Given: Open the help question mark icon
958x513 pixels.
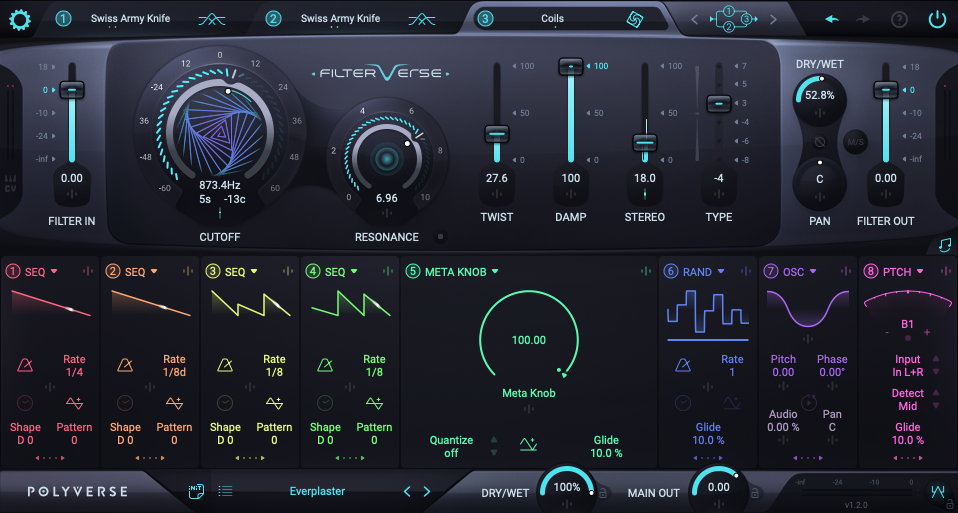Looking at the screenshot, I should (899, 20).
